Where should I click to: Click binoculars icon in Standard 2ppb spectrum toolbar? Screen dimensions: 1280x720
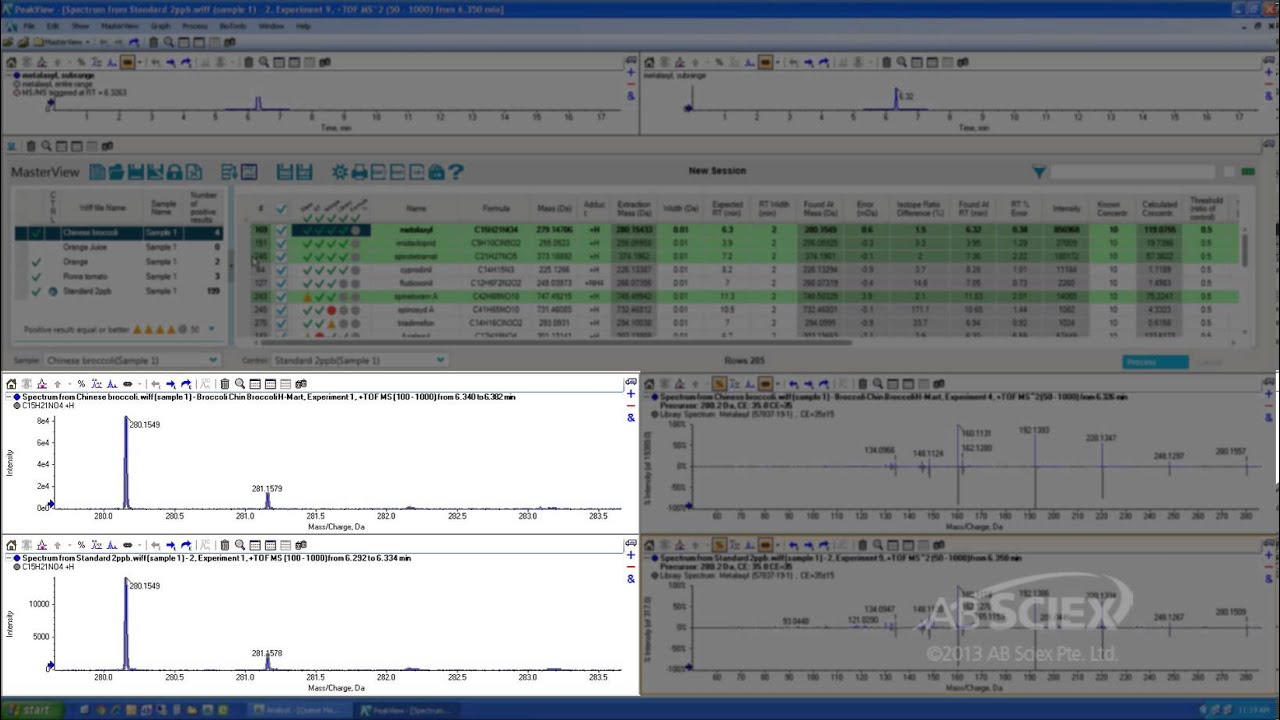[301, 546]
